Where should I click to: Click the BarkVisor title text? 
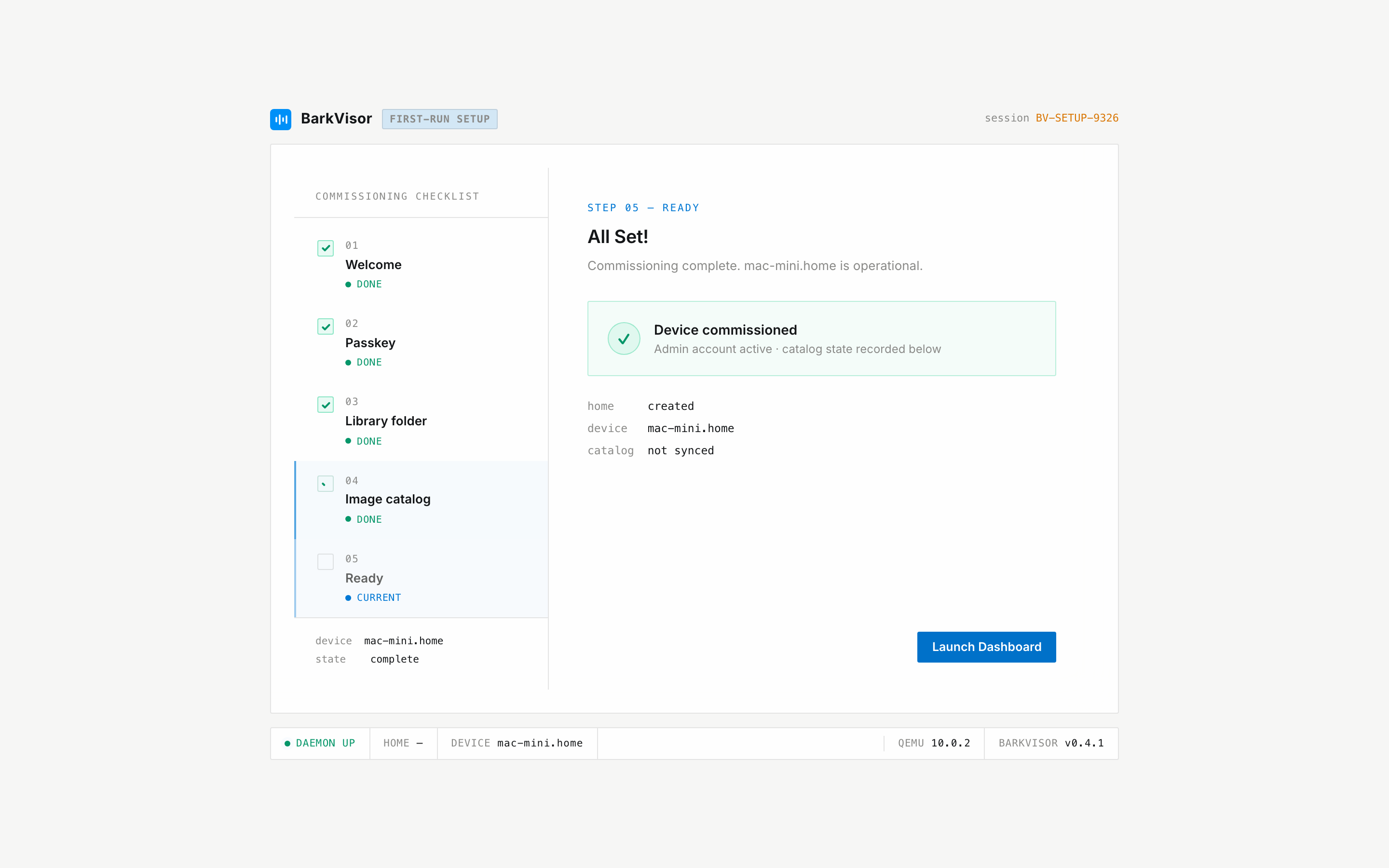(336, 119)
